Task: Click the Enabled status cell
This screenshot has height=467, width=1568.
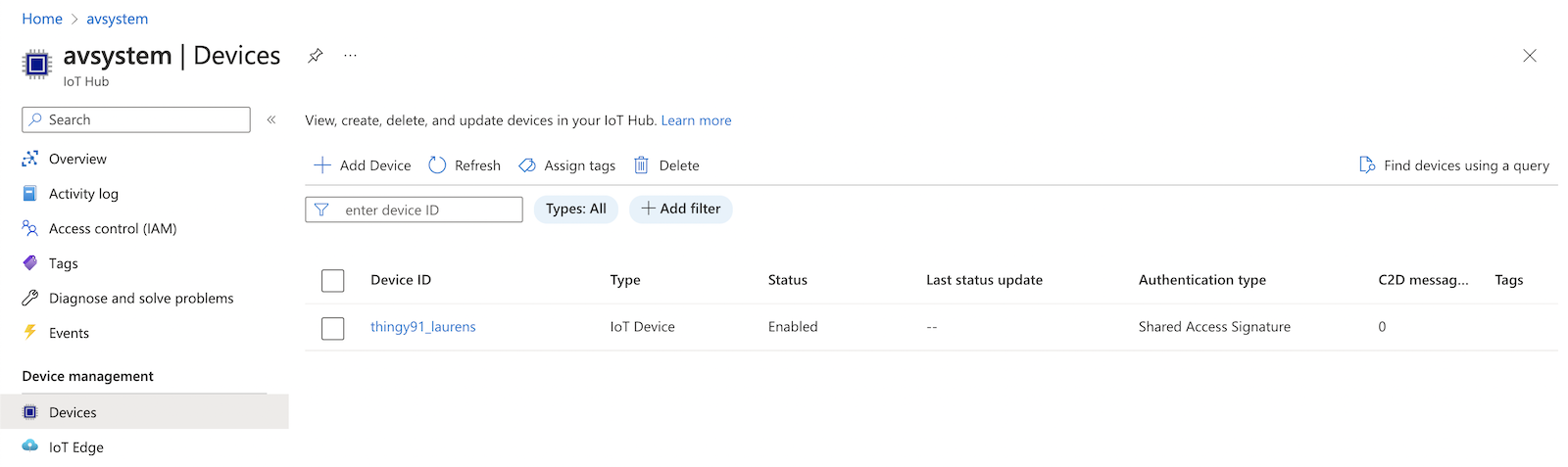Action: tap(793, 326)
